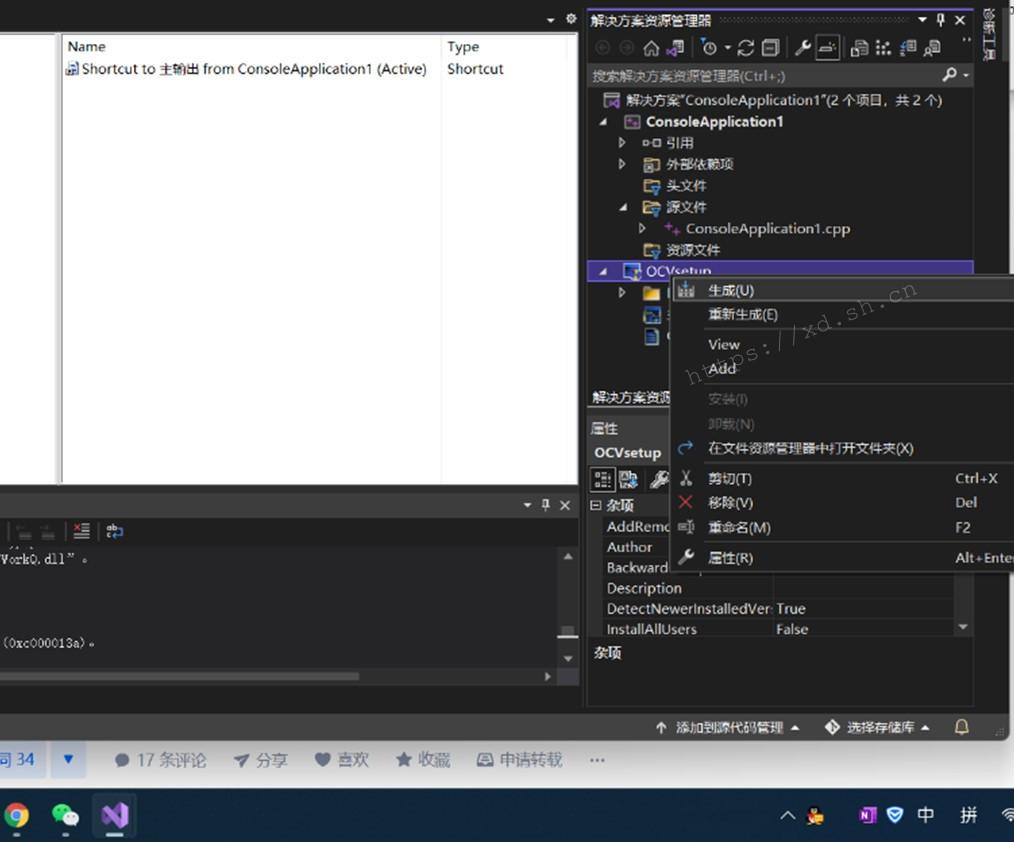The width and height of the screenshot is (1014, 842).
Task: Expand the 引用 node under ConsoleApplication1
Action: (621, 142)
